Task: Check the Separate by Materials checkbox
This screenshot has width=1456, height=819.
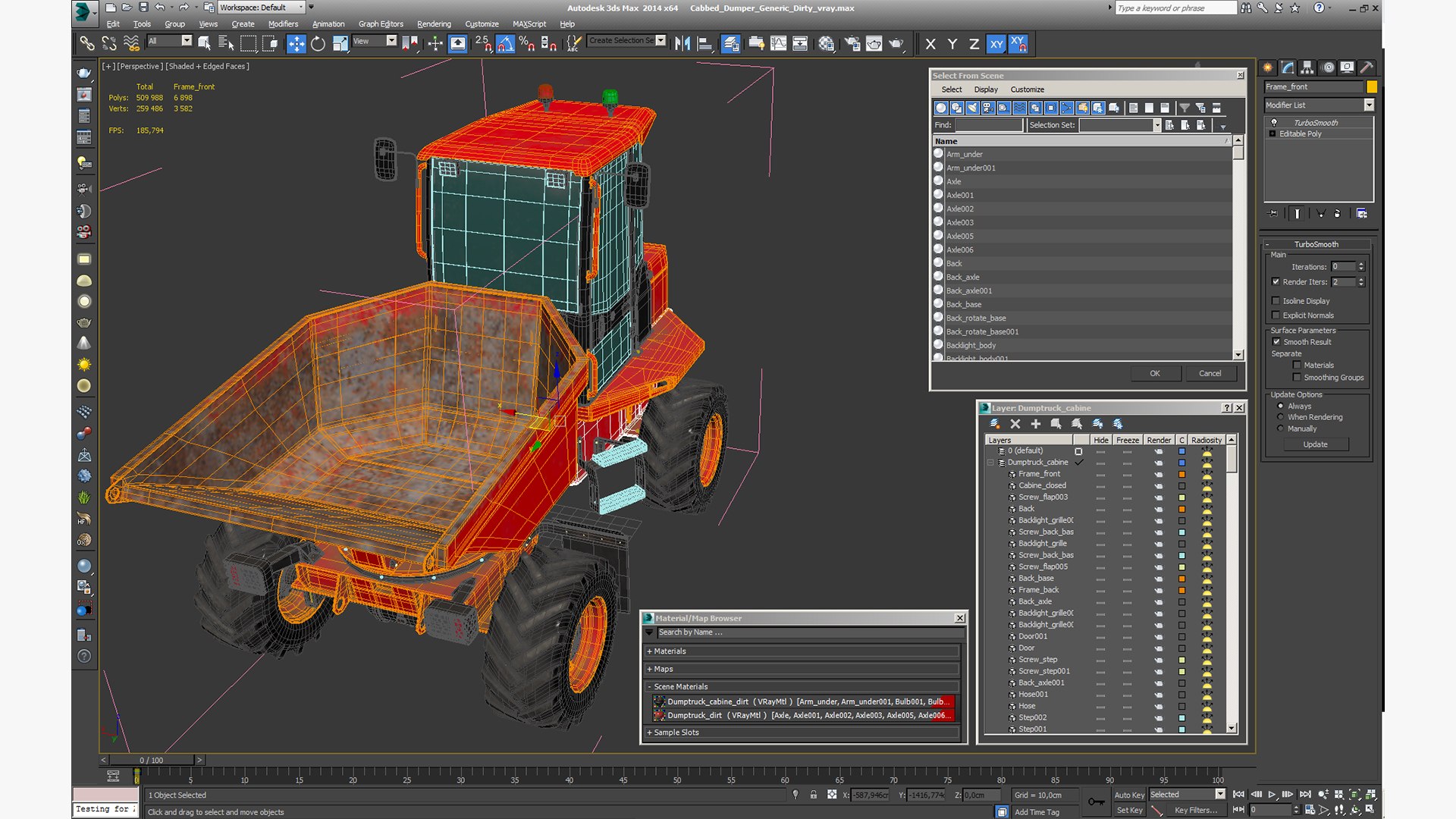Action: click(1297, 366)
